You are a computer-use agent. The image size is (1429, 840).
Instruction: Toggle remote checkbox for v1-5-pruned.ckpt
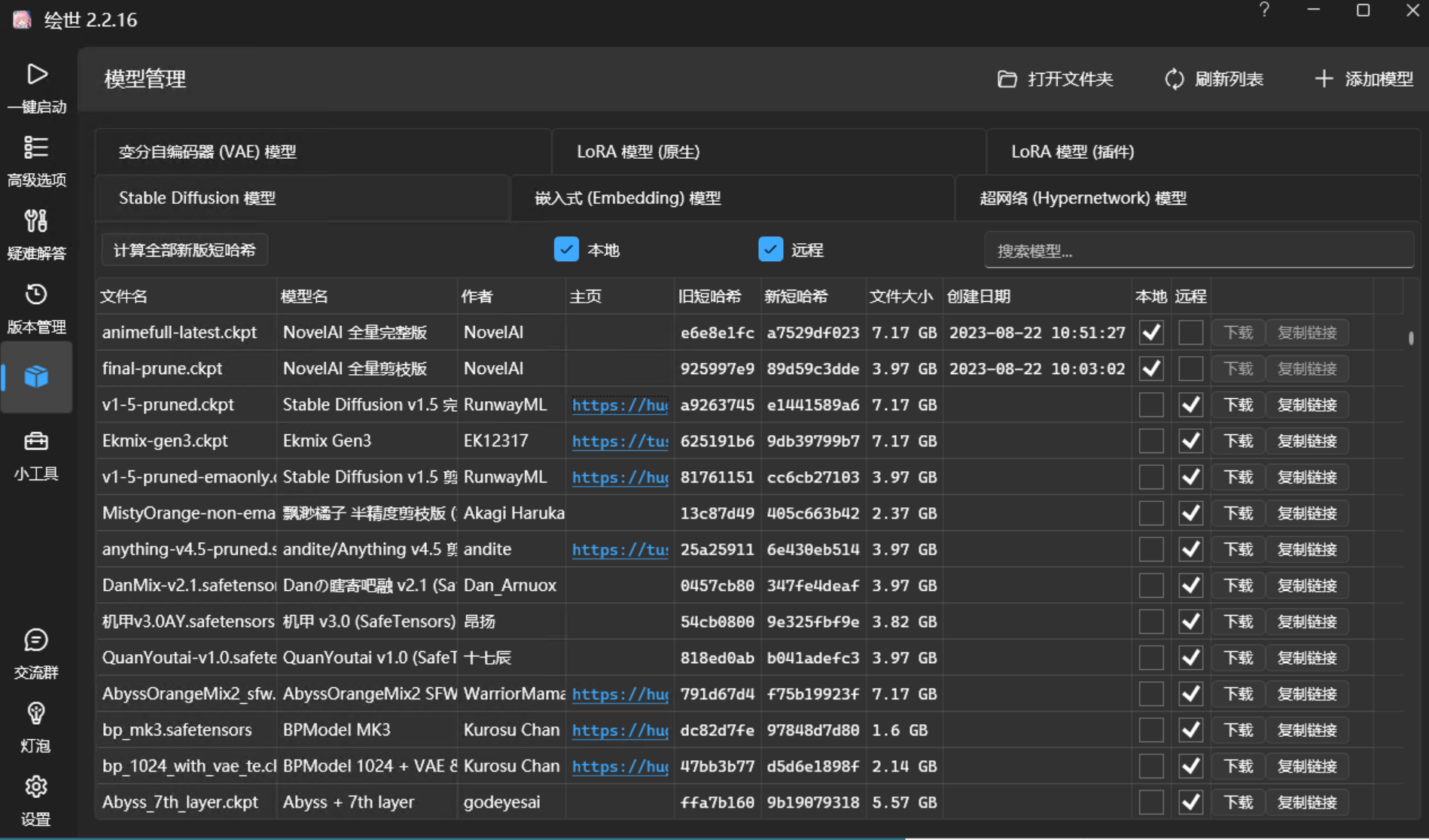[1190, 405]
